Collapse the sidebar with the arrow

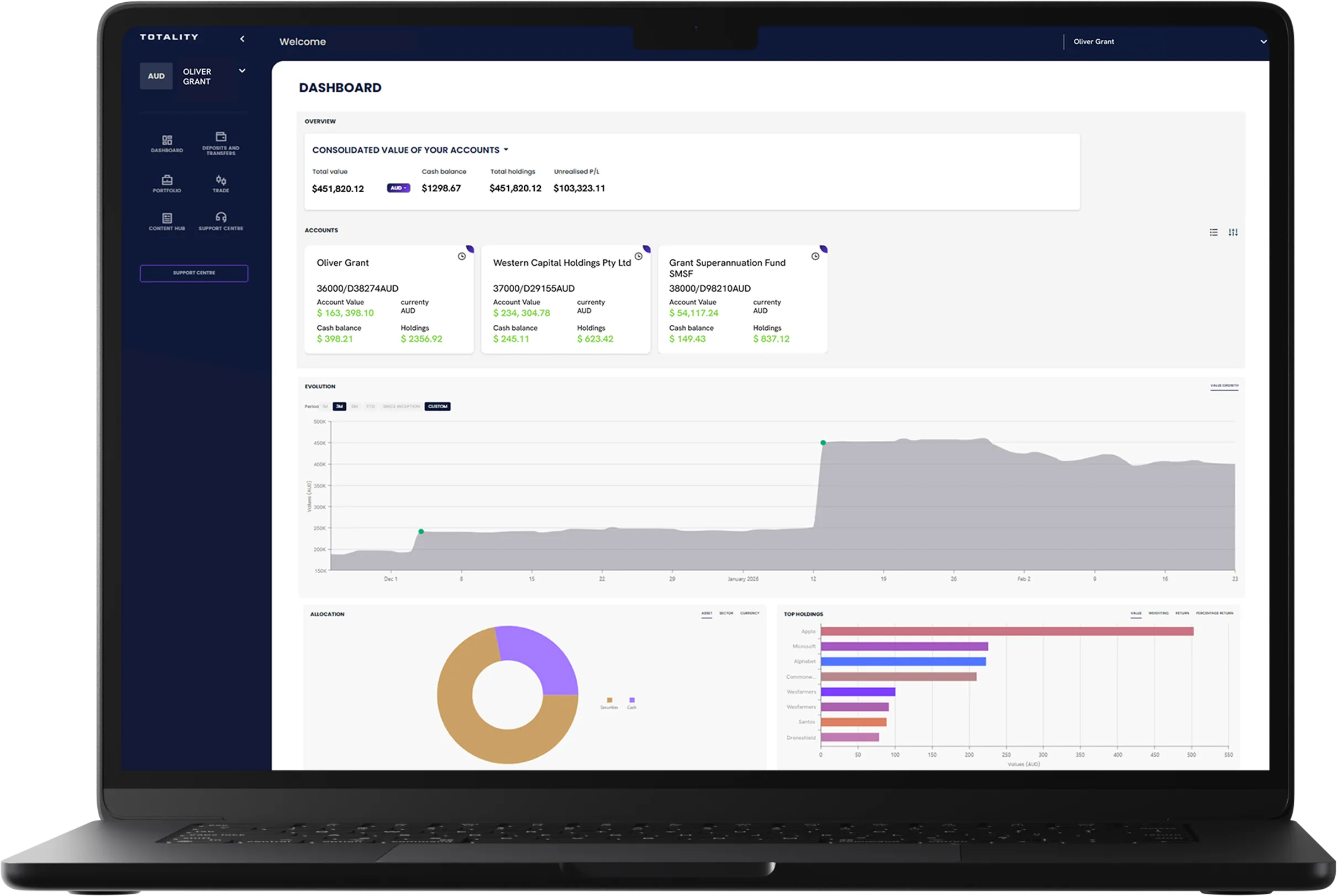click(242, 39)
